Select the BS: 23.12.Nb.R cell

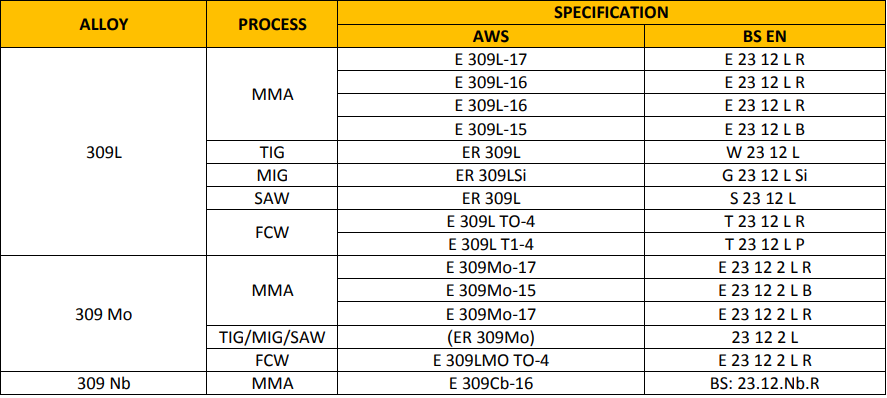765,383
